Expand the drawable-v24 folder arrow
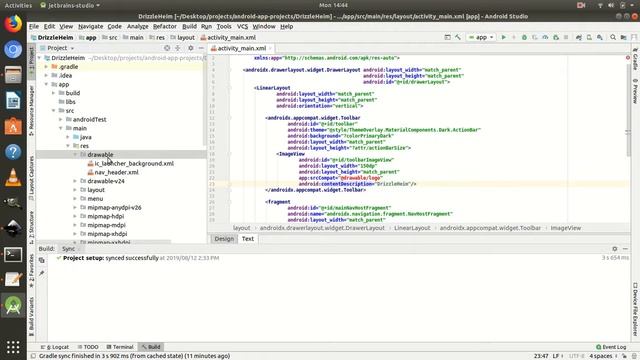Viewport: 640px width, 360px height. (x=75, y=181)
